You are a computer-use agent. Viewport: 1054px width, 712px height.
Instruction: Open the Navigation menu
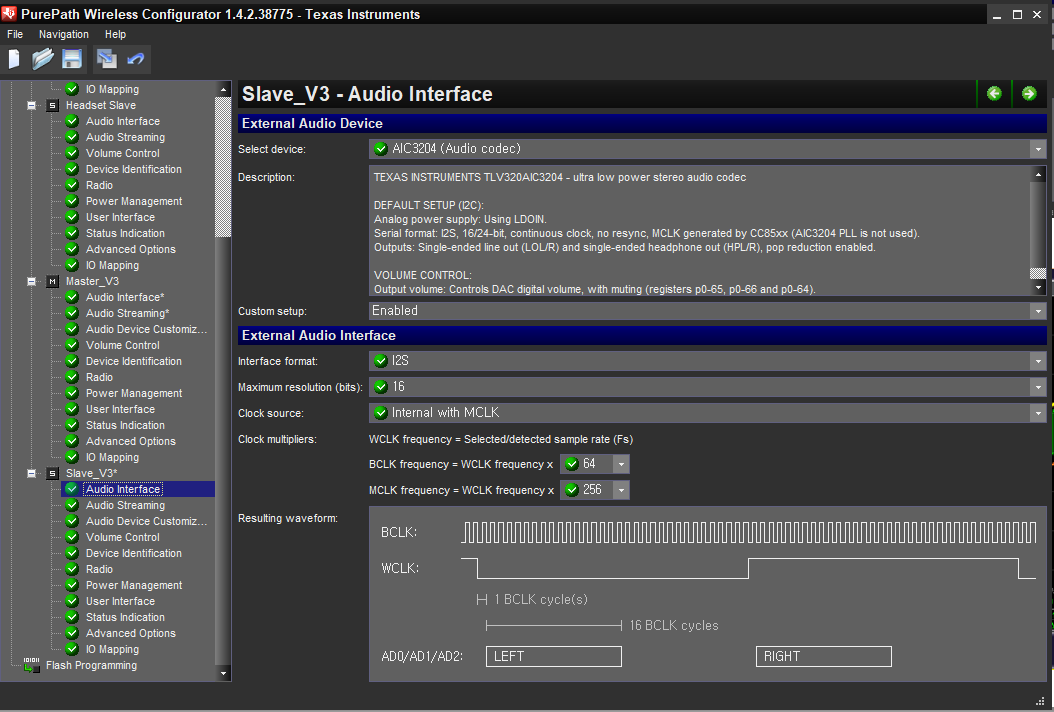(x=64, y=34)
